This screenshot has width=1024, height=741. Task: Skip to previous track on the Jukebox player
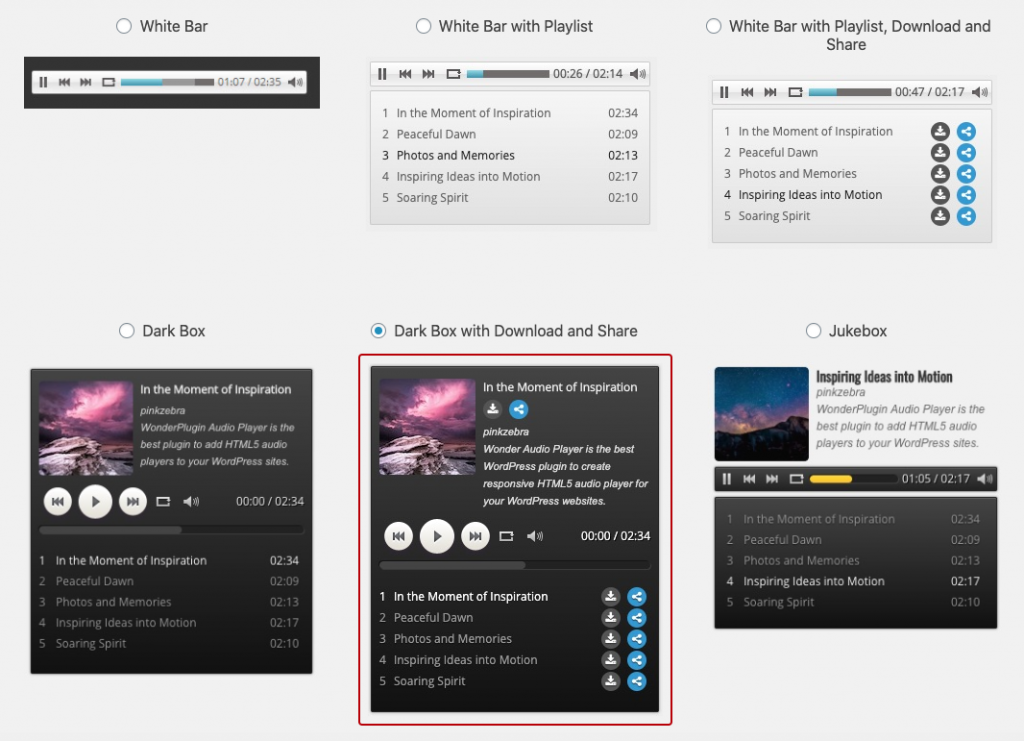(750, 478)
